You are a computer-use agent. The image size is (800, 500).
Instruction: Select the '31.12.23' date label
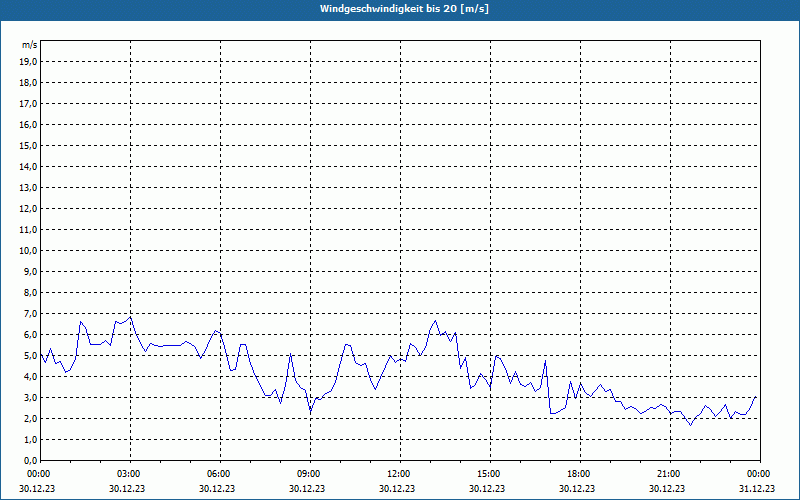point(757,488)
